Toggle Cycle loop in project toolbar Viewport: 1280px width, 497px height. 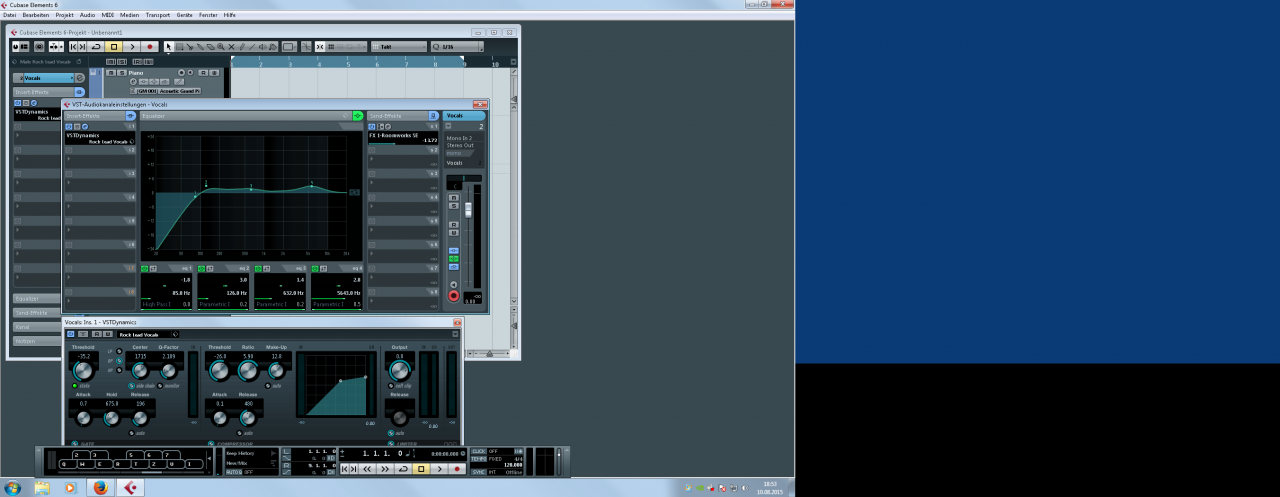pos(96,47)
